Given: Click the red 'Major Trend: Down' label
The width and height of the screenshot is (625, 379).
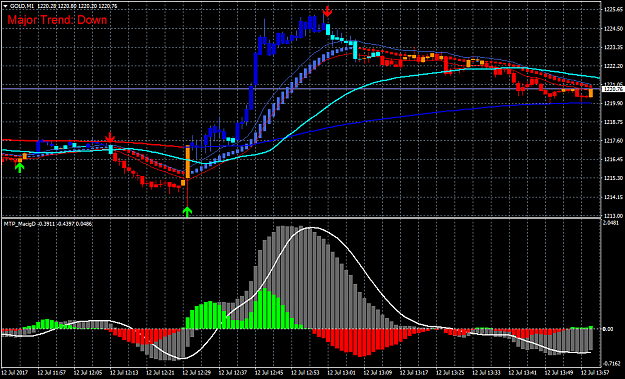Looking at the screenshot, I should (x=57, y=20).
